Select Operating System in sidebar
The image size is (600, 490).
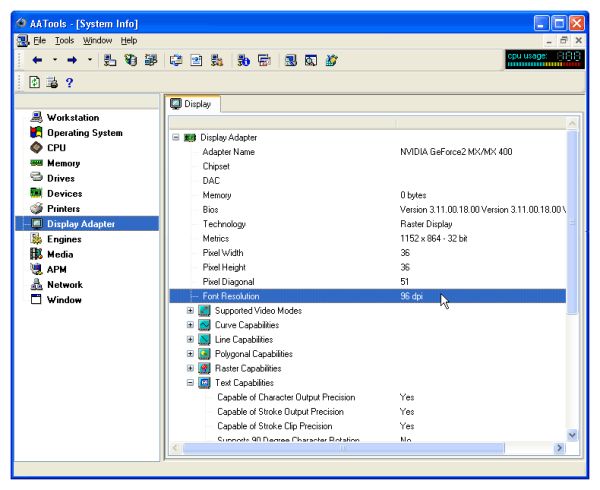tap(84, 133)
